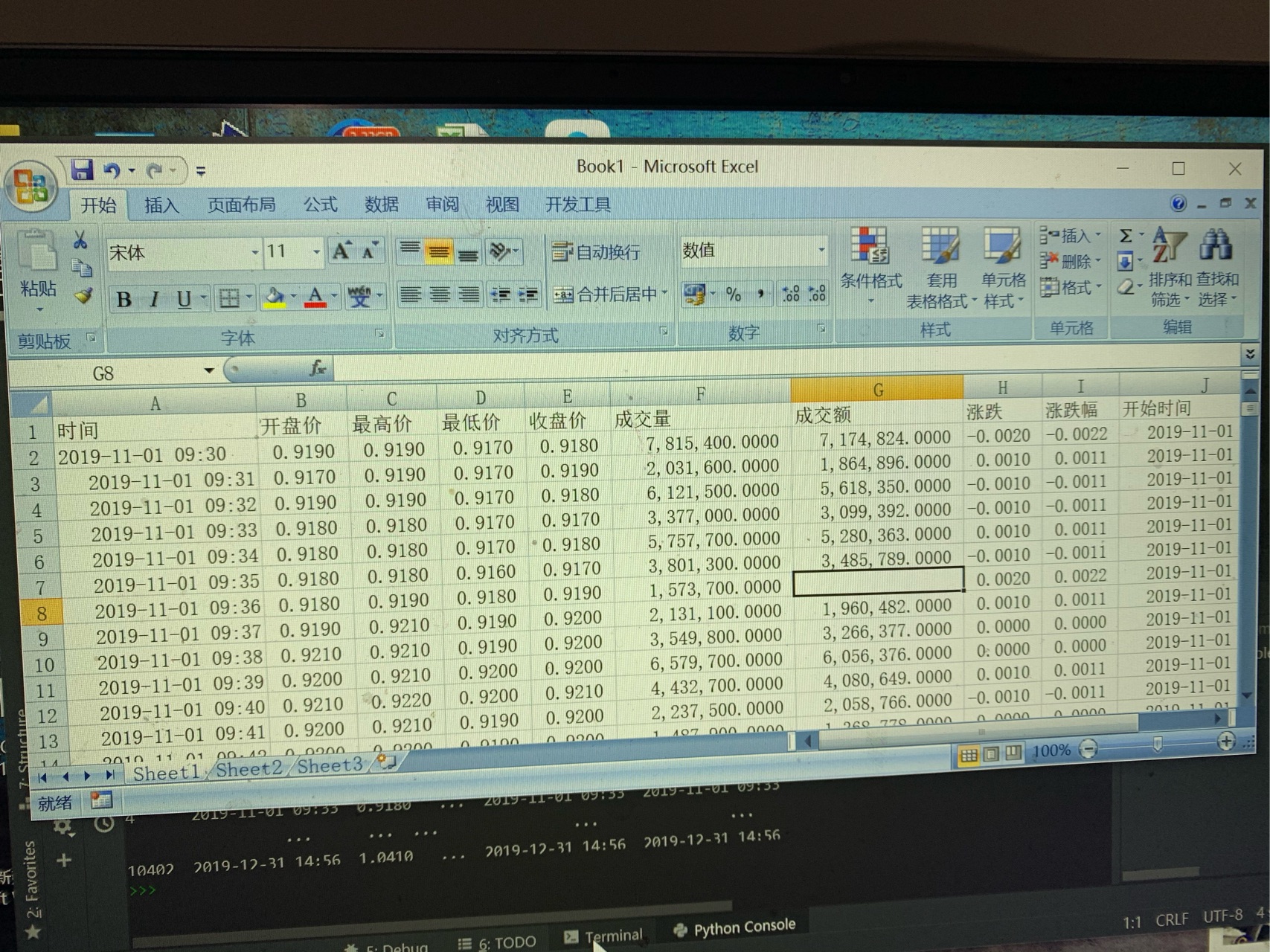Switch to the 插入 ribbon tab
Image resolution: width=1270 pixels, height=952 pixels.
[x=161, y=205]
